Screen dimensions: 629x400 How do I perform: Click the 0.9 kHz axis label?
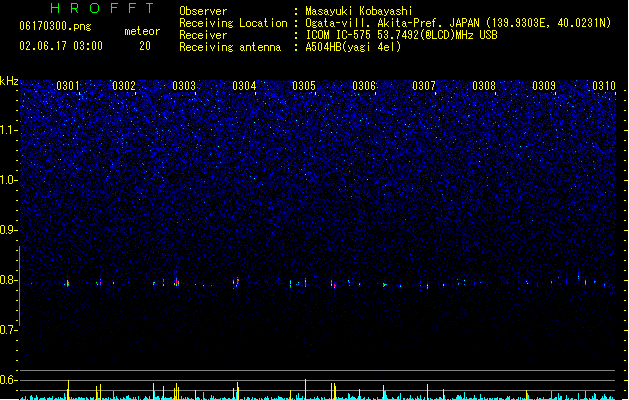(8, 230)
